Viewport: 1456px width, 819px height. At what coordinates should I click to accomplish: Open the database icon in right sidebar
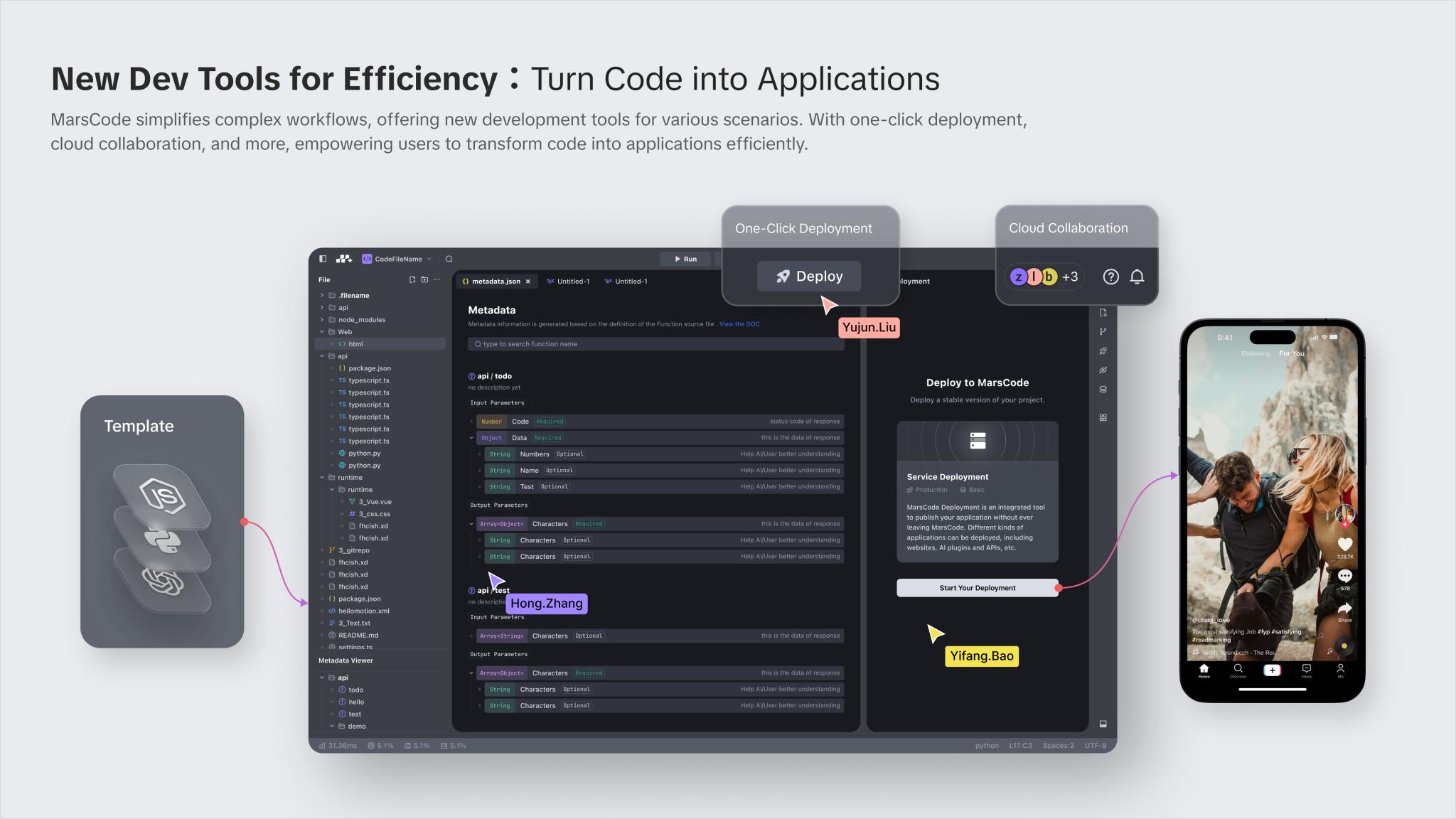coord(1103,390)
